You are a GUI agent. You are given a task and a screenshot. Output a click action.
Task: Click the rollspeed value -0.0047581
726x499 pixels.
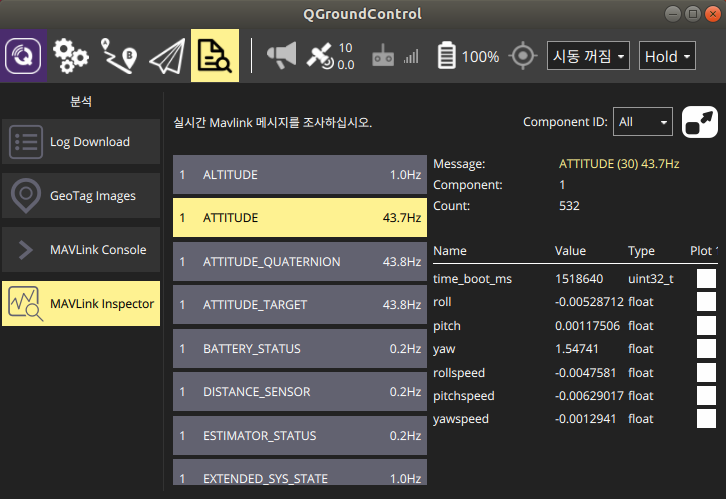(586, 373)
